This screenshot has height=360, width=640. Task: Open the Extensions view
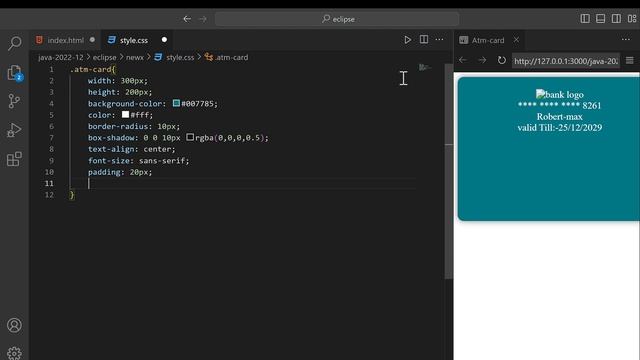click(14, 159)
